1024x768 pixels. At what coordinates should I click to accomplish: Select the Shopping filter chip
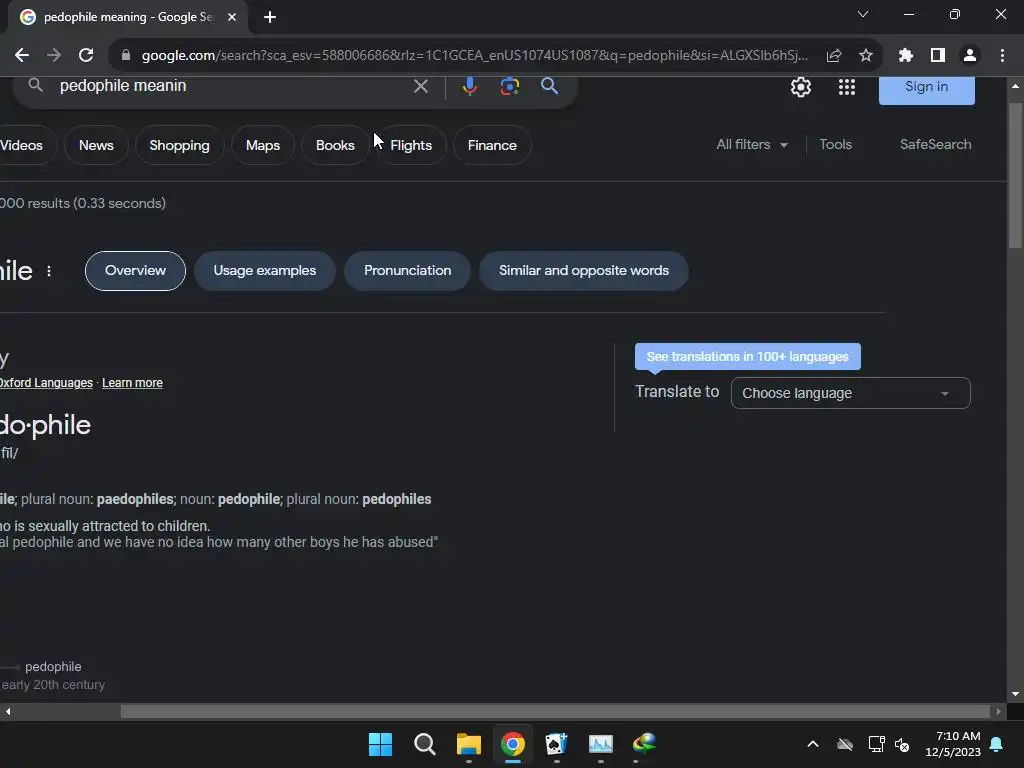tap(180, 145)
